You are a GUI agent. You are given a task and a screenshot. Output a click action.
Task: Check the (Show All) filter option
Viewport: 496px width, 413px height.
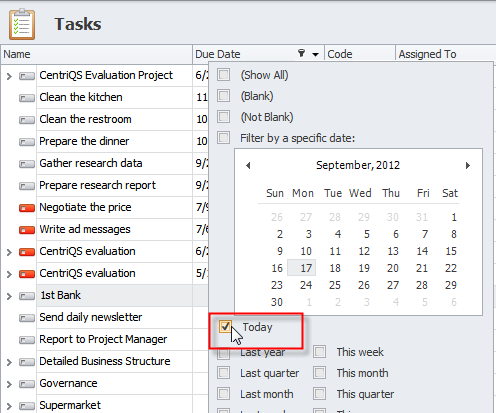[223, 75]
